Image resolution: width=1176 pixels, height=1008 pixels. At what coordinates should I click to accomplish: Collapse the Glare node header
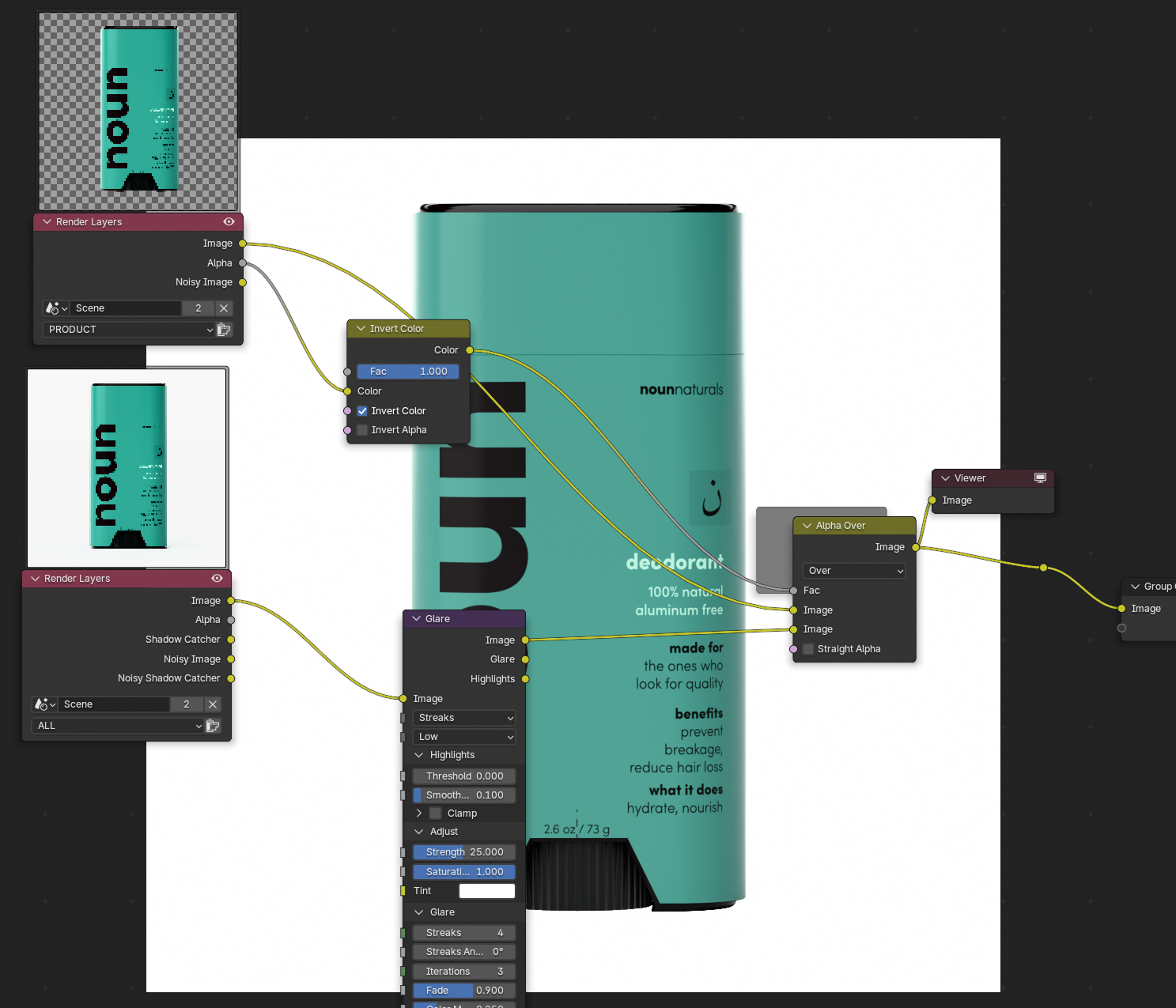click(x=417, y=619)
